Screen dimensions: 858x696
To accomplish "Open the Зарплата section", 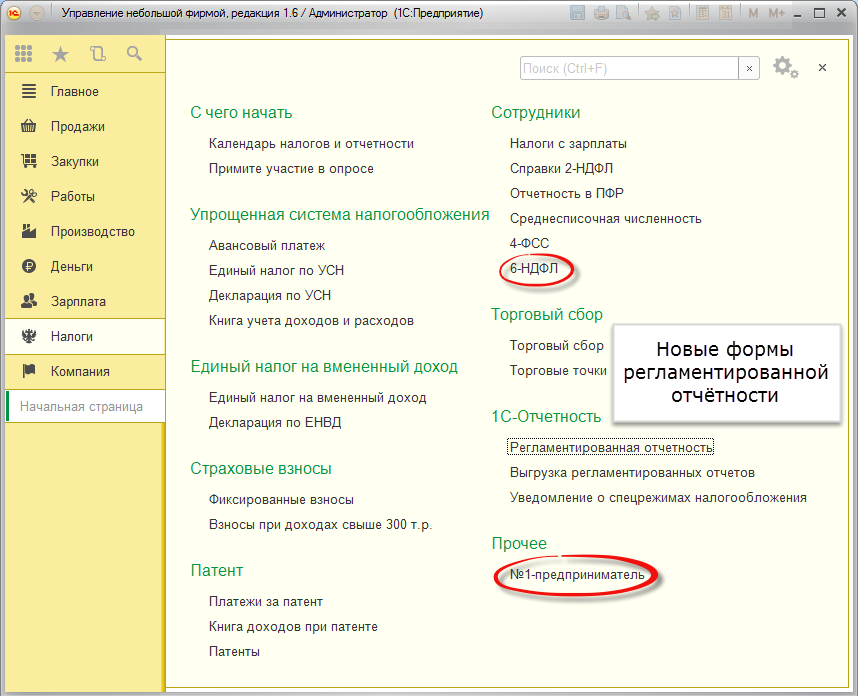I will [85, 301].
